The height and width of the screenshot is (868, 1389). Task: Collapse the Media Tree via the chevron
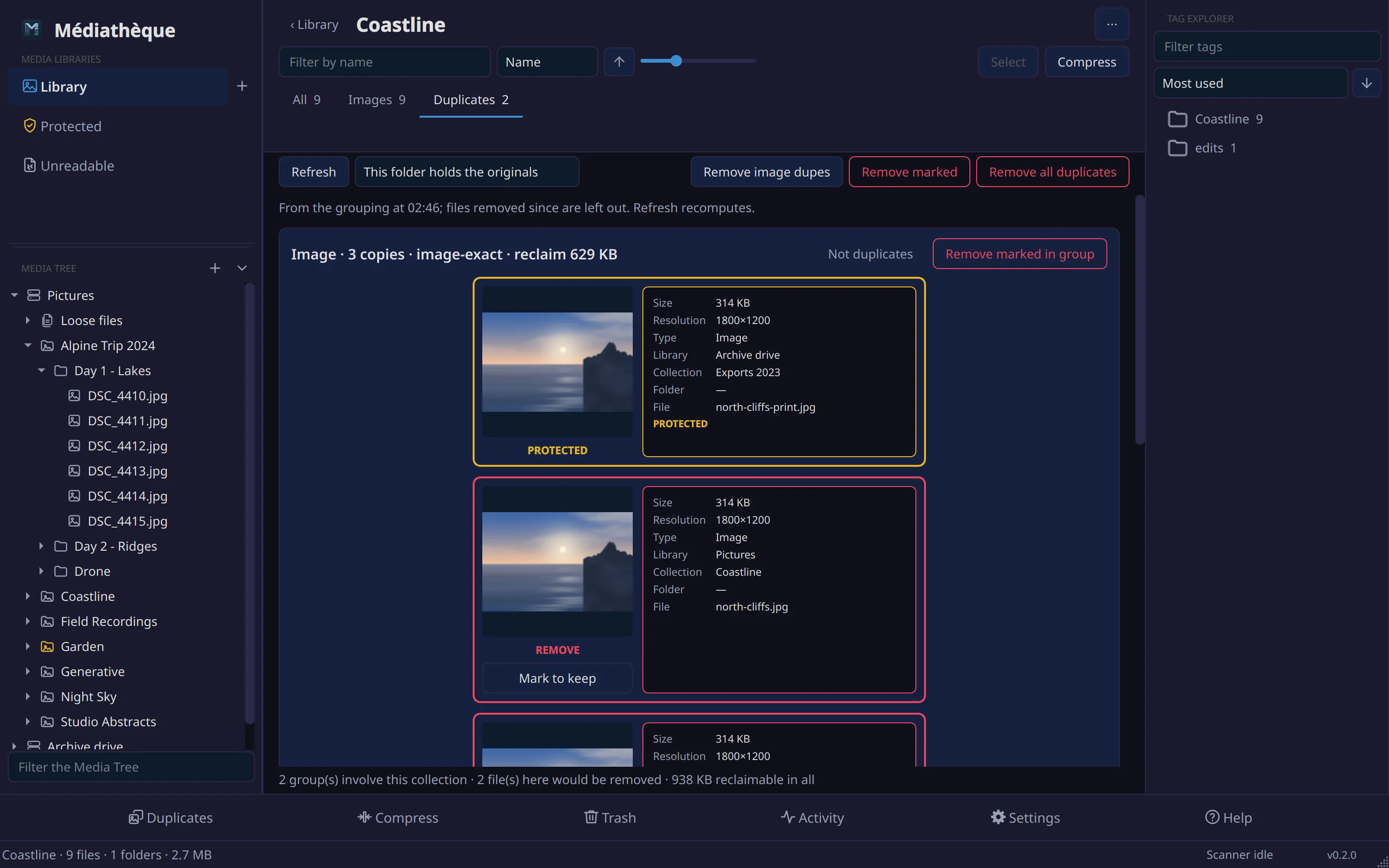pos(242,268)
